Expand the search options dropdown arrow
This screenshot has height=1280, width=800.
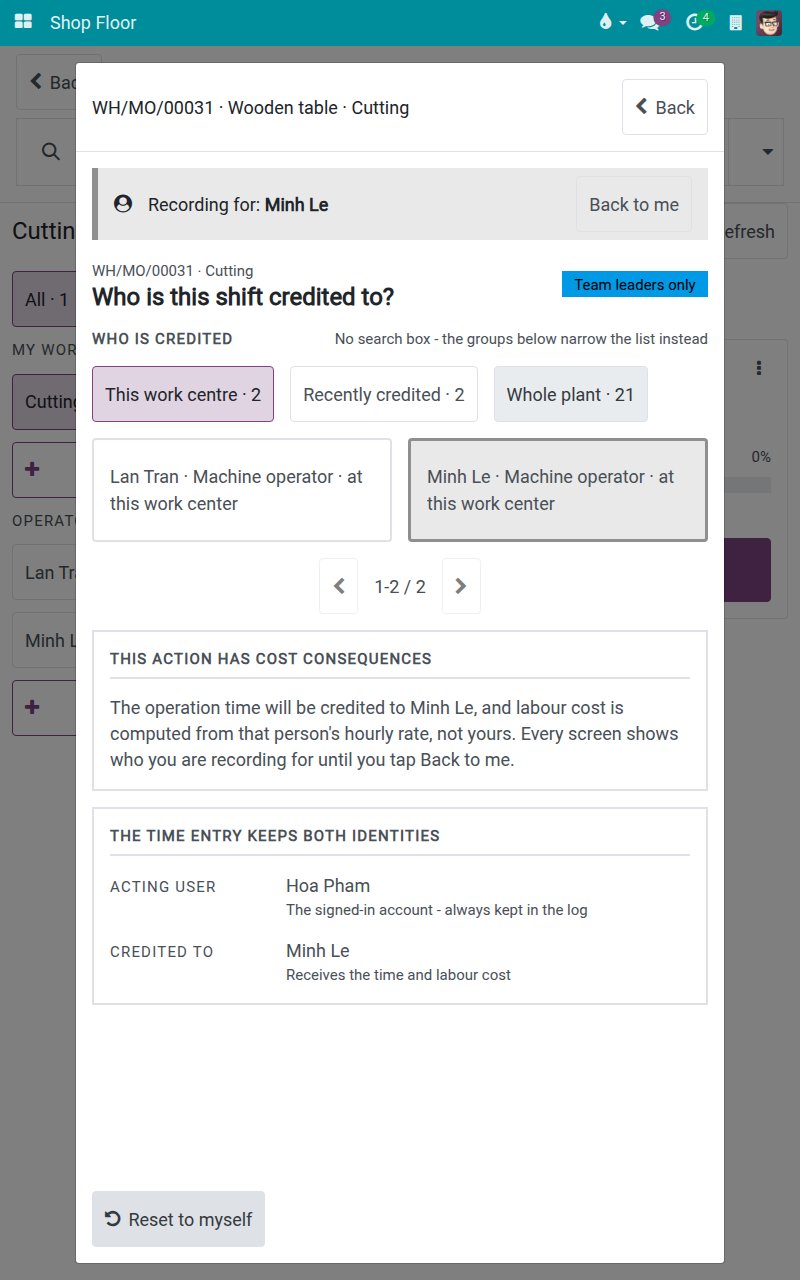[768, 152]
